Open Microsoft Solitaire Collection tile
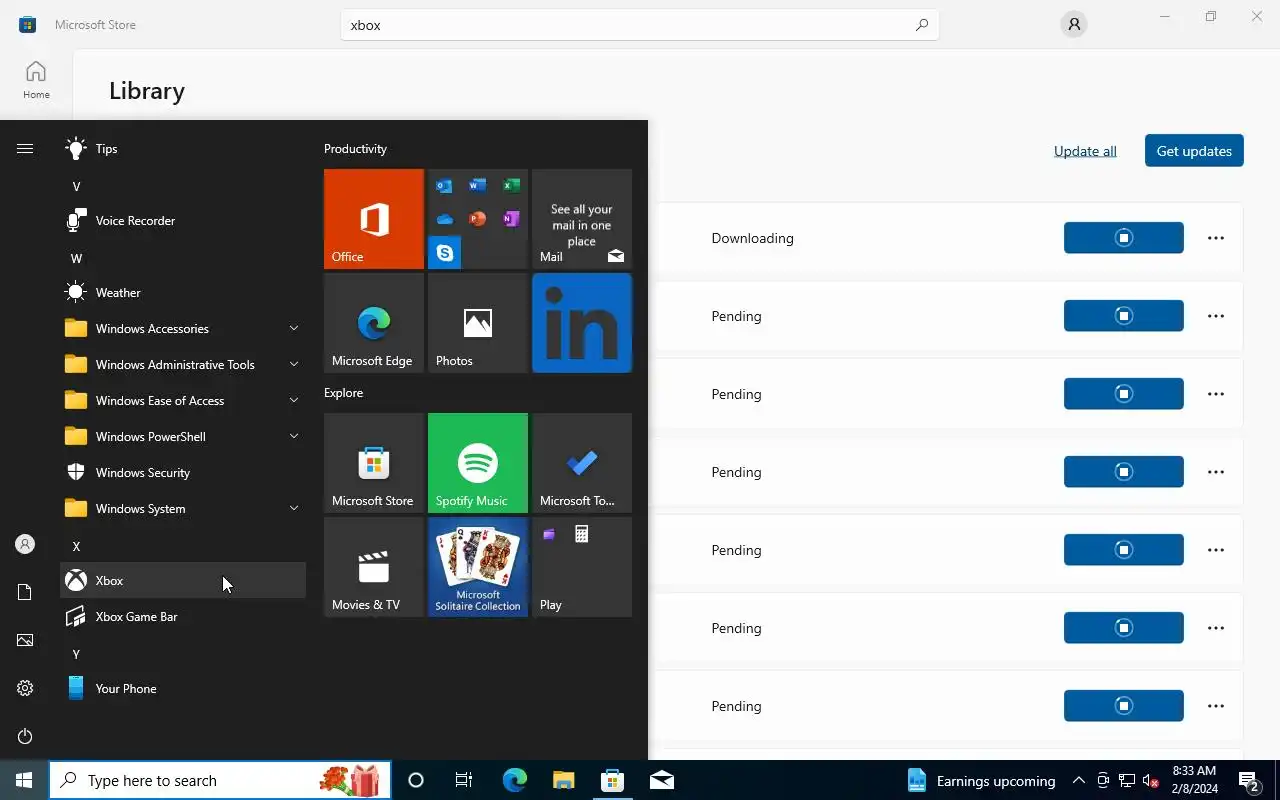 478,567
